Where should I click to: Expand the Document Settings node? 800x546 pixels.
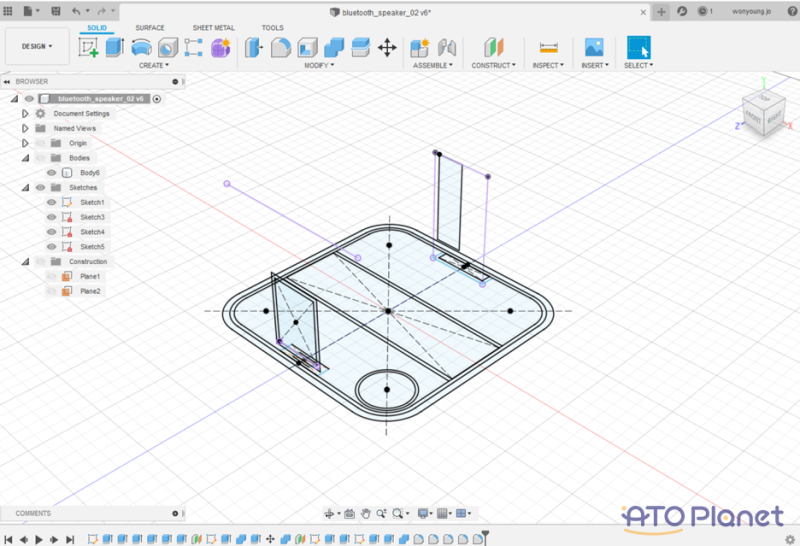click(25, 114)
